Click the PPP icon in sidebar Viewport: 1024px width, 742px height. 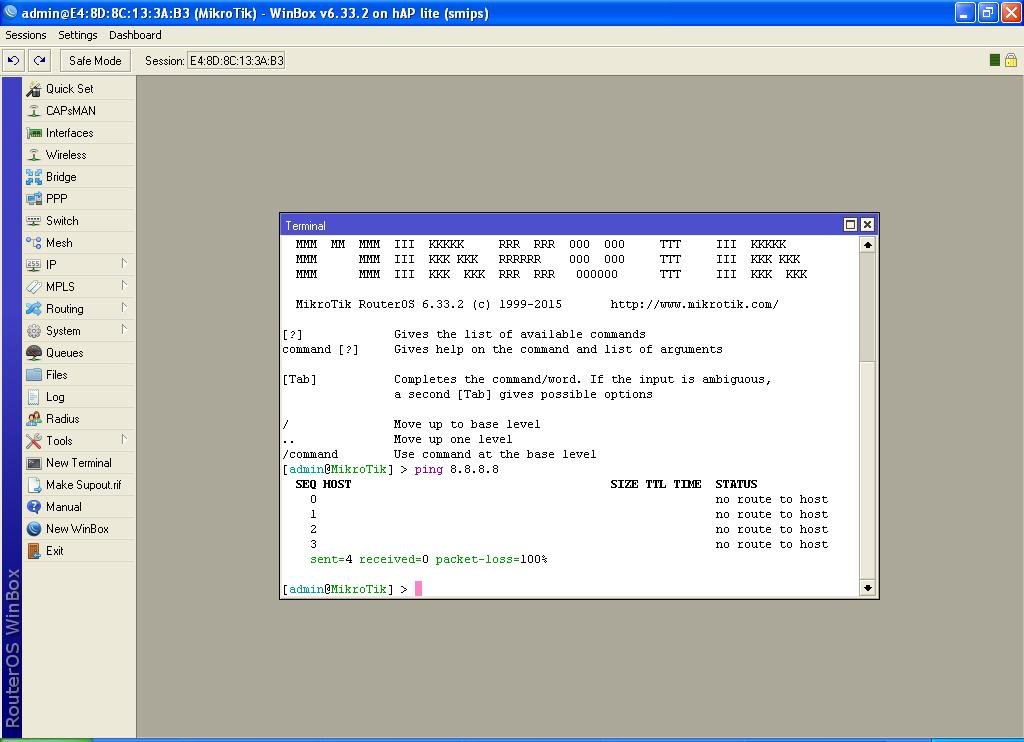34,199
